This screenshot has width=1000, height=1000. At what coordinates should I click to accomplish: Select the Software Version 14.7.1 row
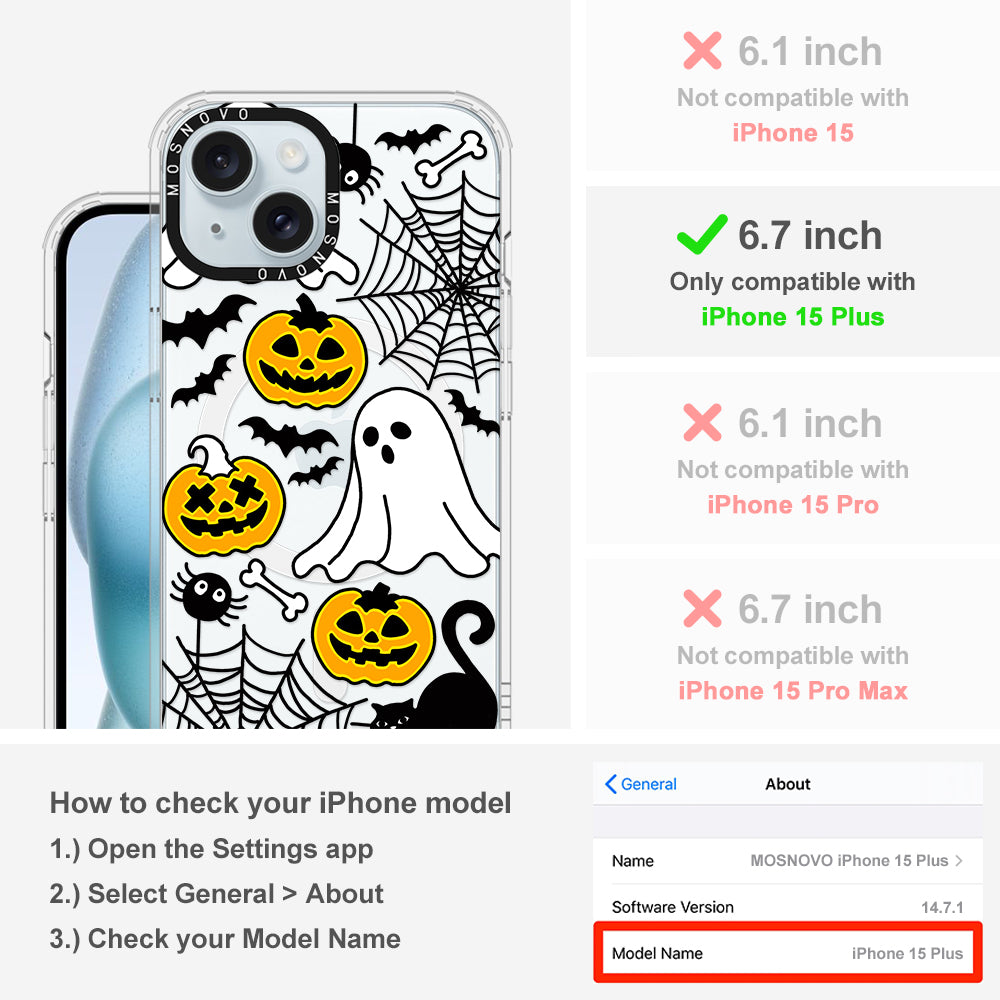(788, 907)
